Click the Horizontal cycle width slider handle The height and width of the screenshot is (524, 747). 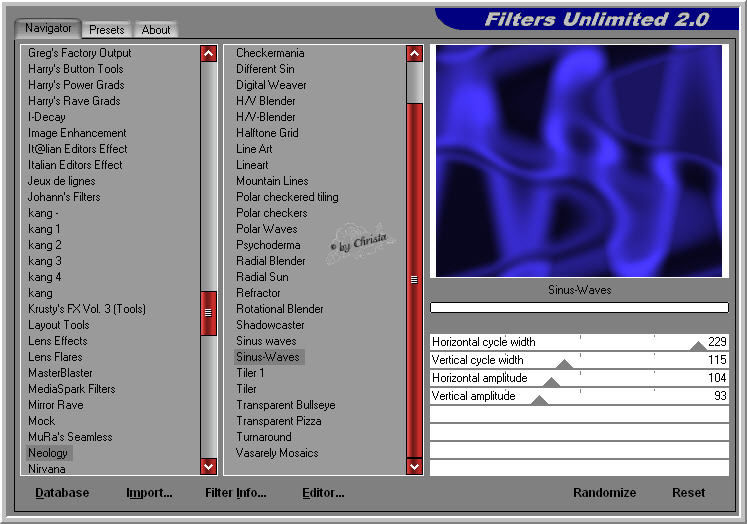(698, 346)
